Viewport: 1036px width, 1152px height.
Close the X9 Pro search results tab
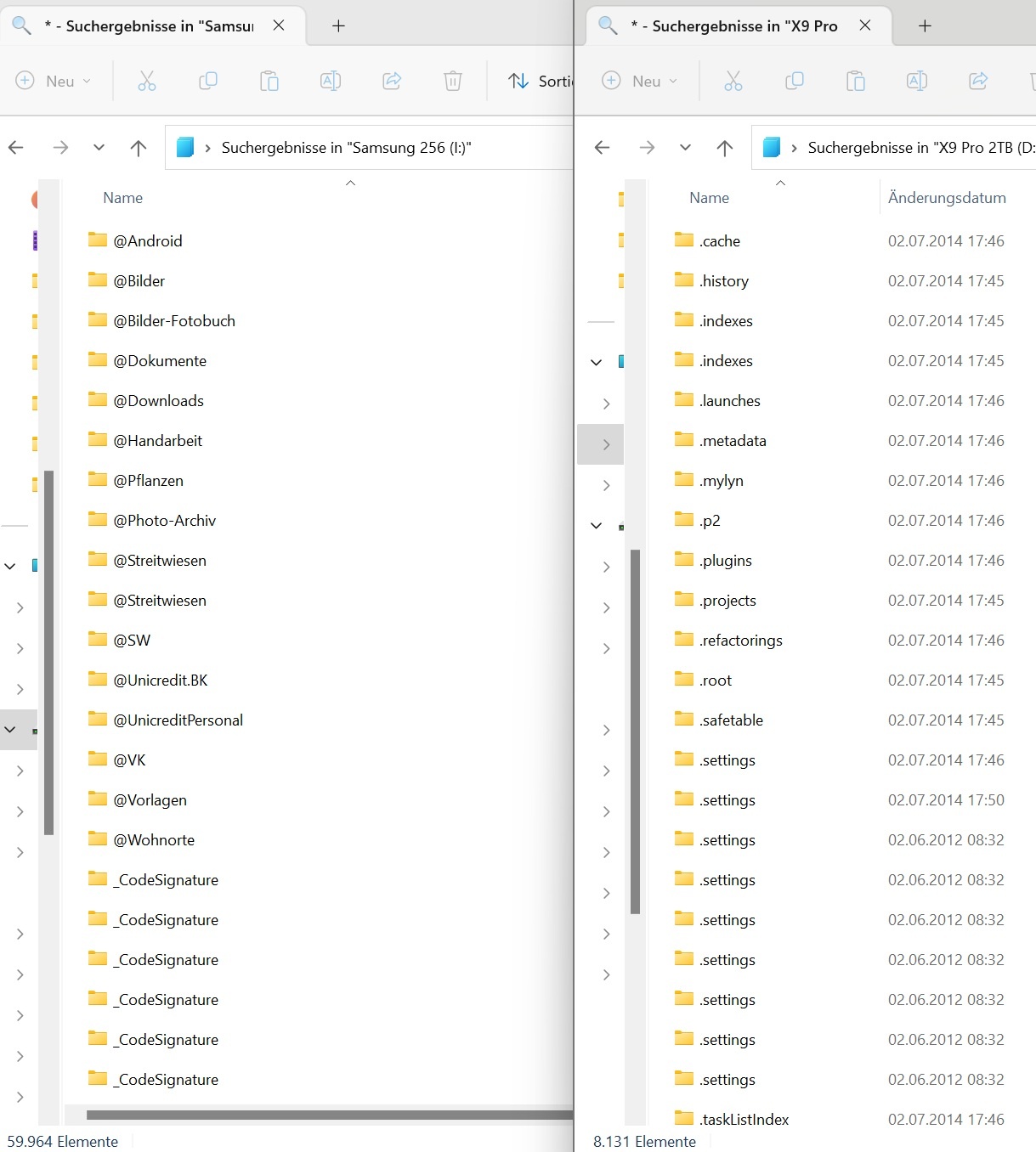(865, 25)
